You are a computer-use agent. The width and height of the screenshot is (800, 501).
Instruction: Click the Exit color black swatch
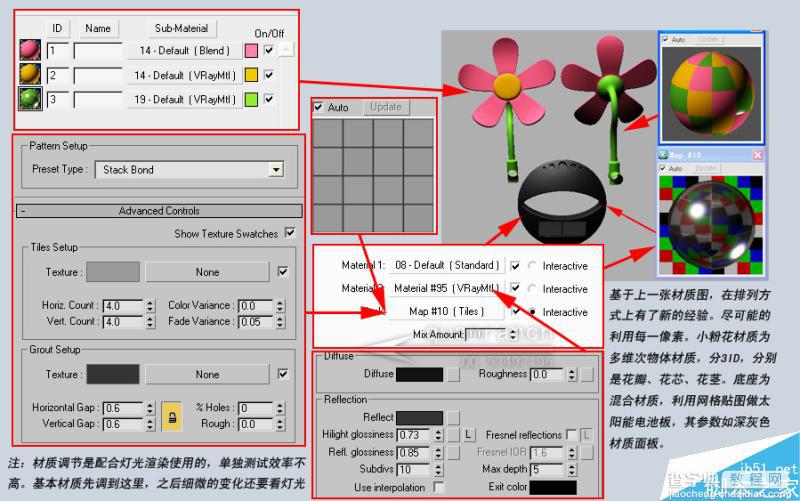coord(553,487)
